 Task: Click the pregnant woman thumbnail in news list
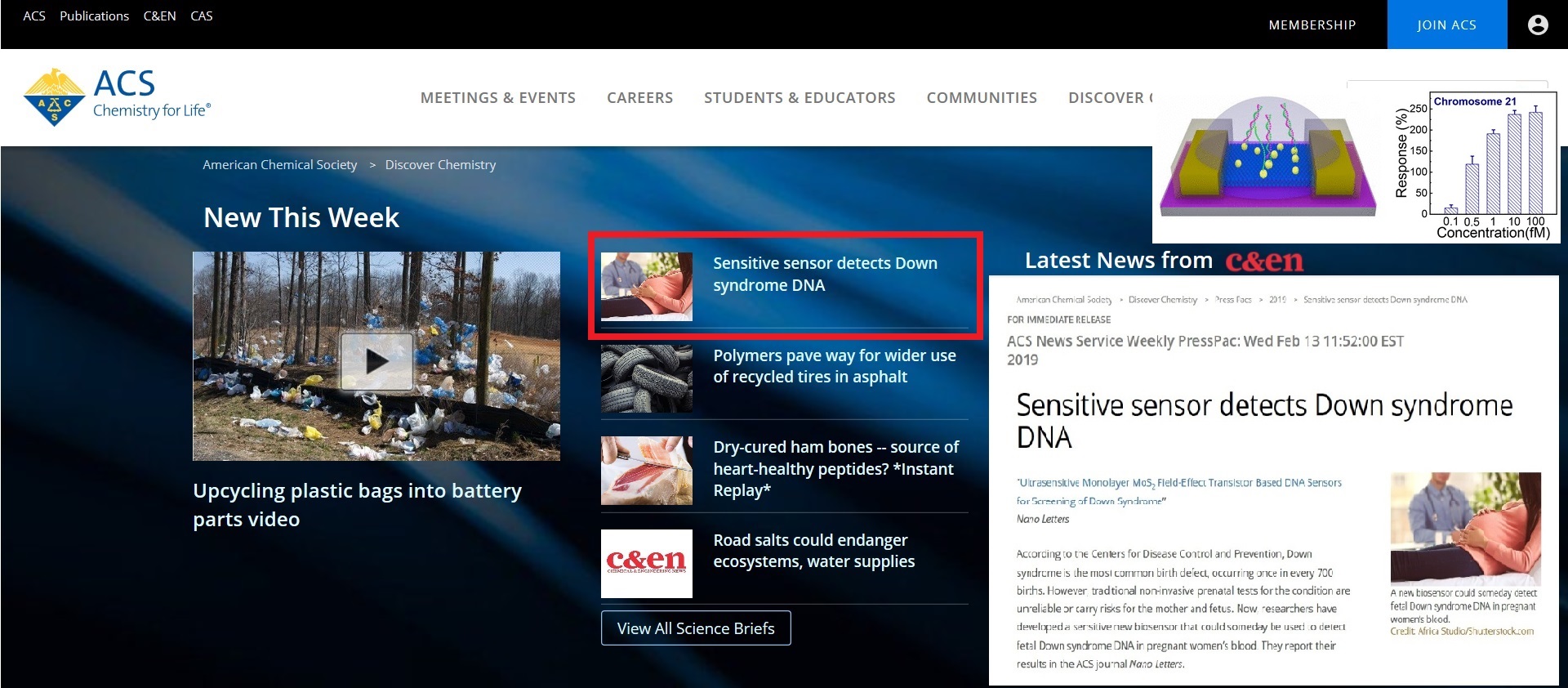coord(646,286)
